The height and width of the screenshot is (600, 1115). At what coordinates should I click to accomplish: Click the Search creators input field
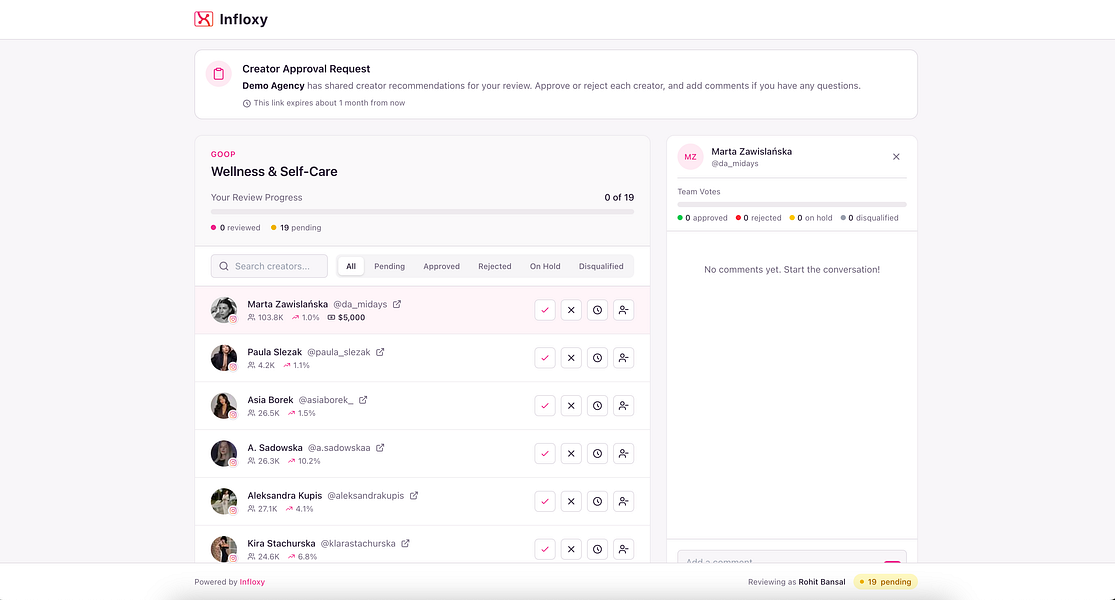270,266
